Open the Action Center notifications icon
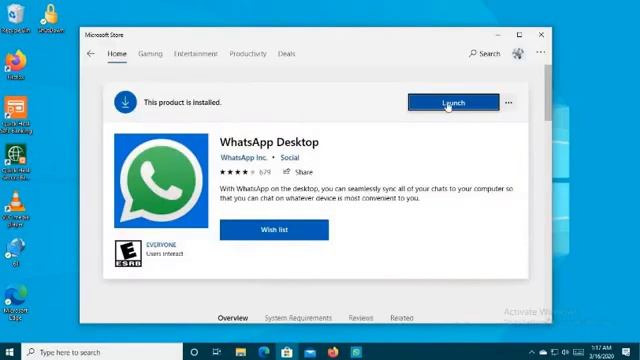Image resolution: width=640 pixels, height=360 pixels. (626, 352)
